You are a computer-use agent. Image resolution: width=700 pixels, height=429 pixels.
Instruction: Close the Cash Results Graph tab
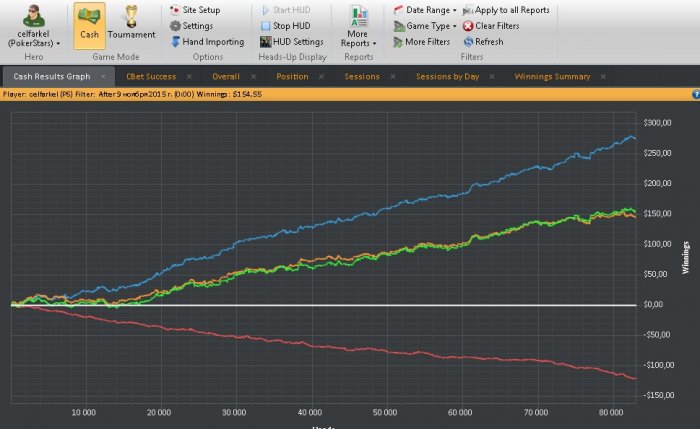point(103,77)
